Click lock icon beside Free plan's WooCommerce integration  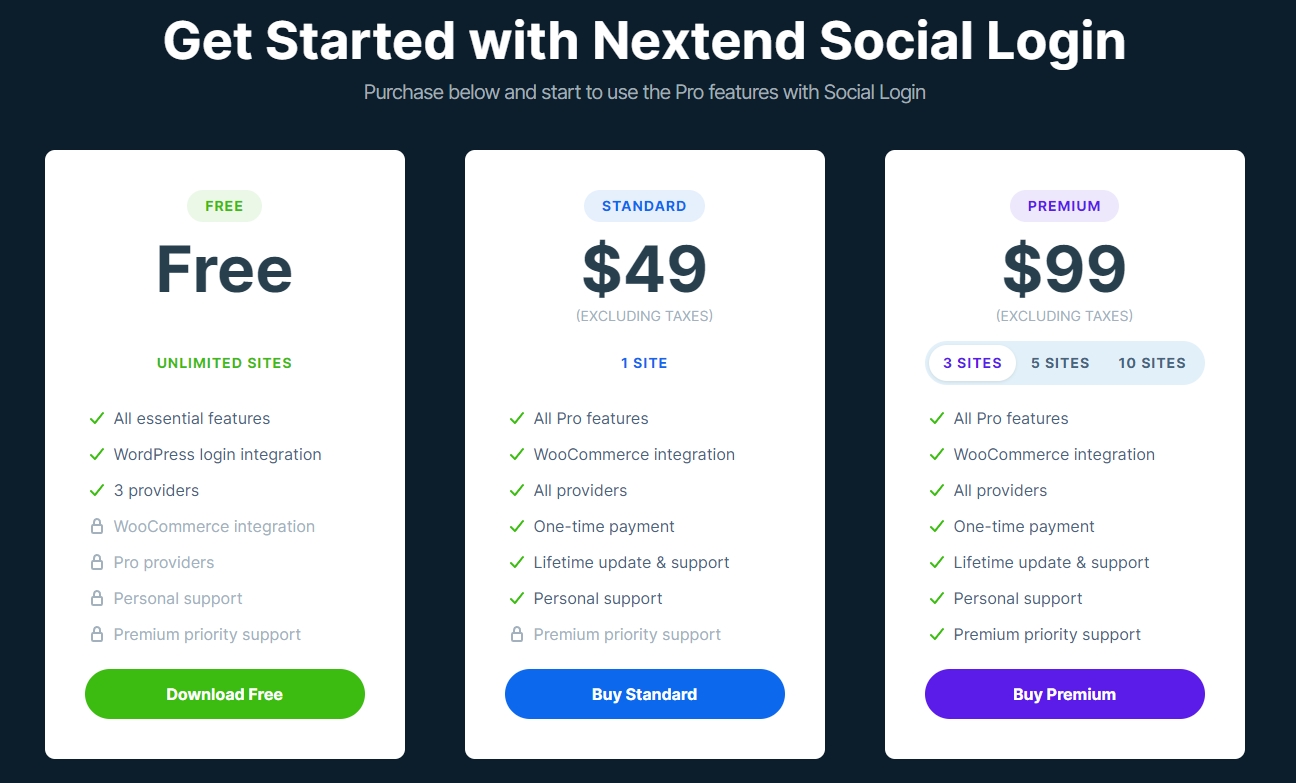point(97,526)
